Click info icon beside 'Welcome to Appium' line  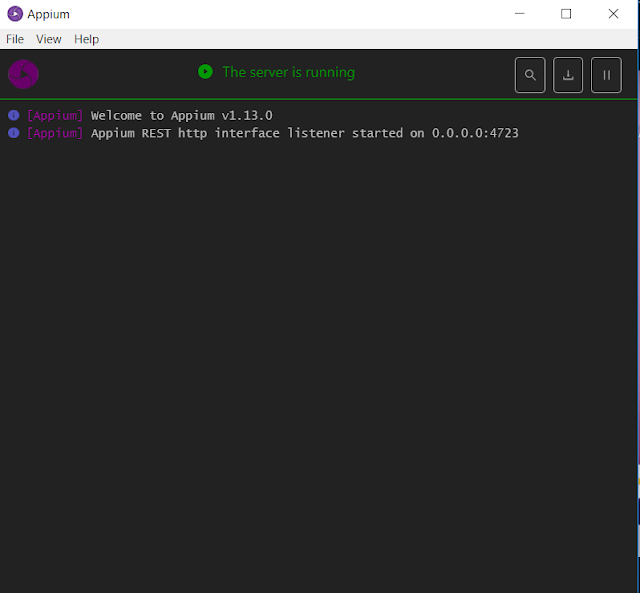pos(13,115)
